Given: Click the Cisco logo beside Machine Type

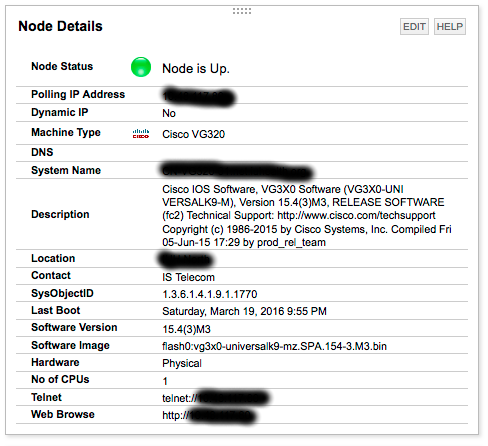Looking at the screenshot, I should coord(141,134).
